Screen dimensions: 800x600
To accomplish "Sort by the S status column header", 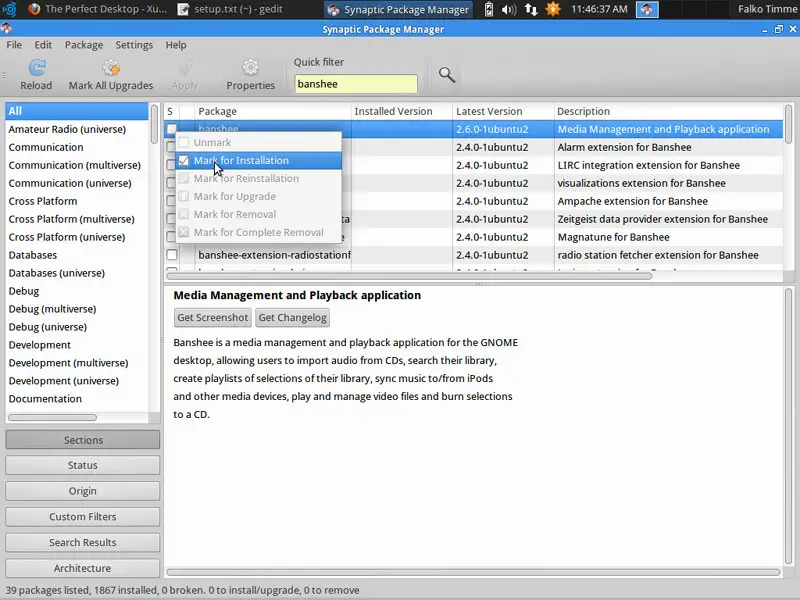I will point(172,111).
